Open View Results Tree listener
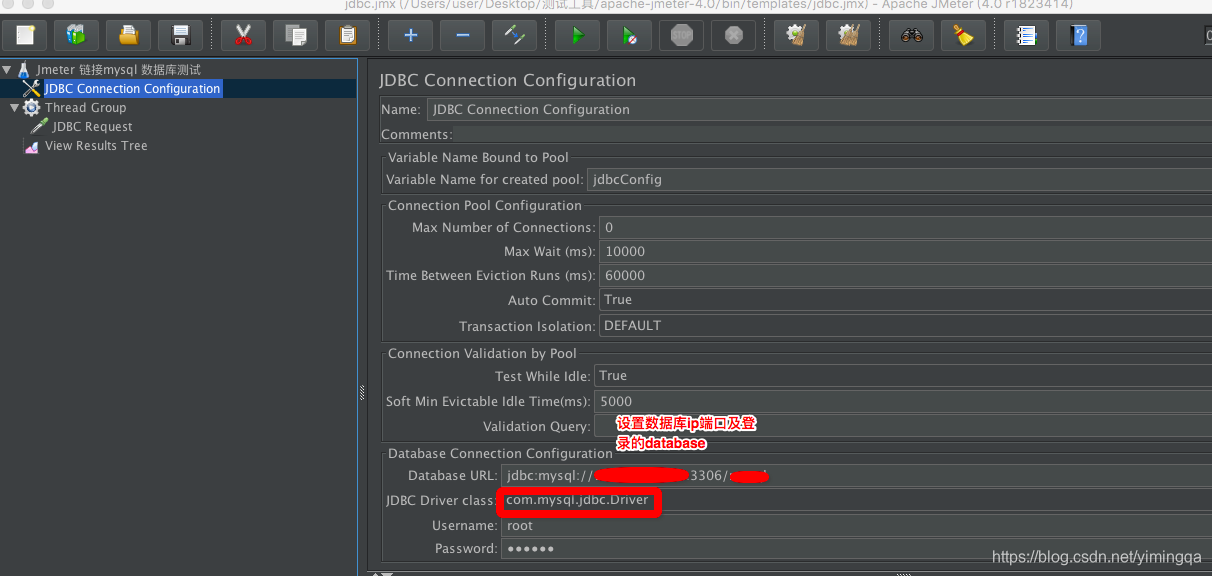The image size is (1212, 576). [96, 146]
